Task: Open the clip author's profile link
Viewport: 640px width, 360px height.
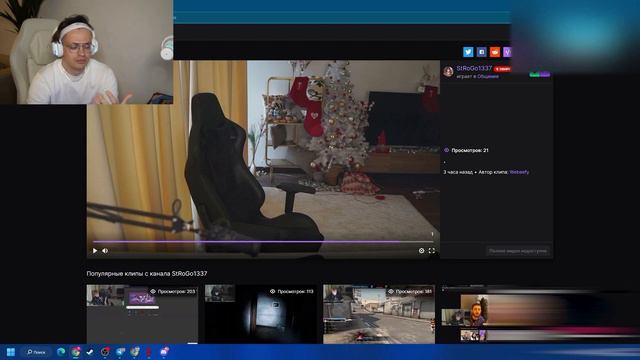Action: point(519,172)
